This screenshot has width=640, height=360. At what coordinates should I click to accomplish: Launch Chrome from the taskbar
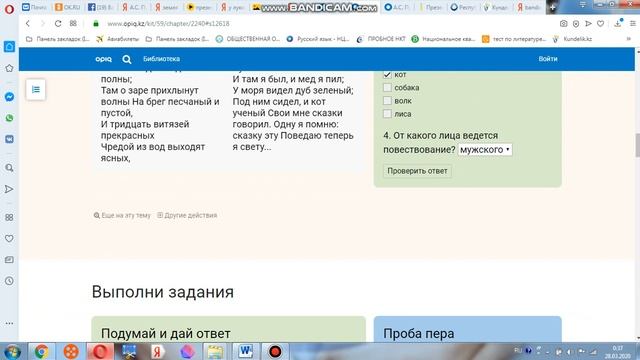click(41, 351)
